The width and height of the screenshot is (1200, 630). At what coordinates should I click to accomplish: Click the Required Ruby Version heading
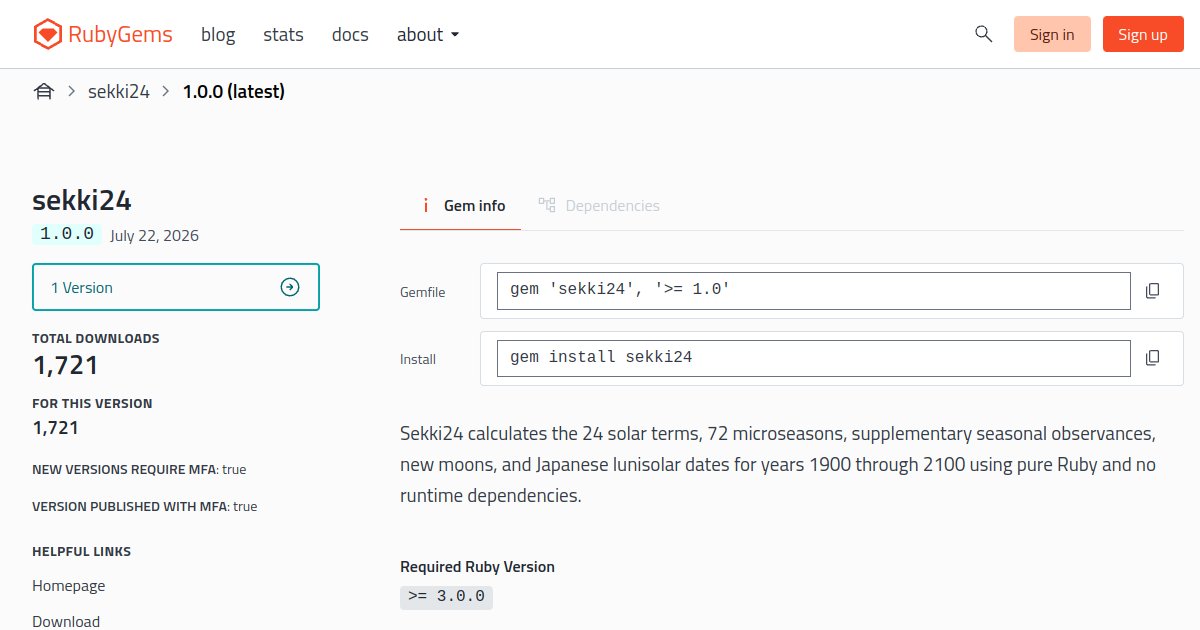pyautogui.click(x=477, y=567)
